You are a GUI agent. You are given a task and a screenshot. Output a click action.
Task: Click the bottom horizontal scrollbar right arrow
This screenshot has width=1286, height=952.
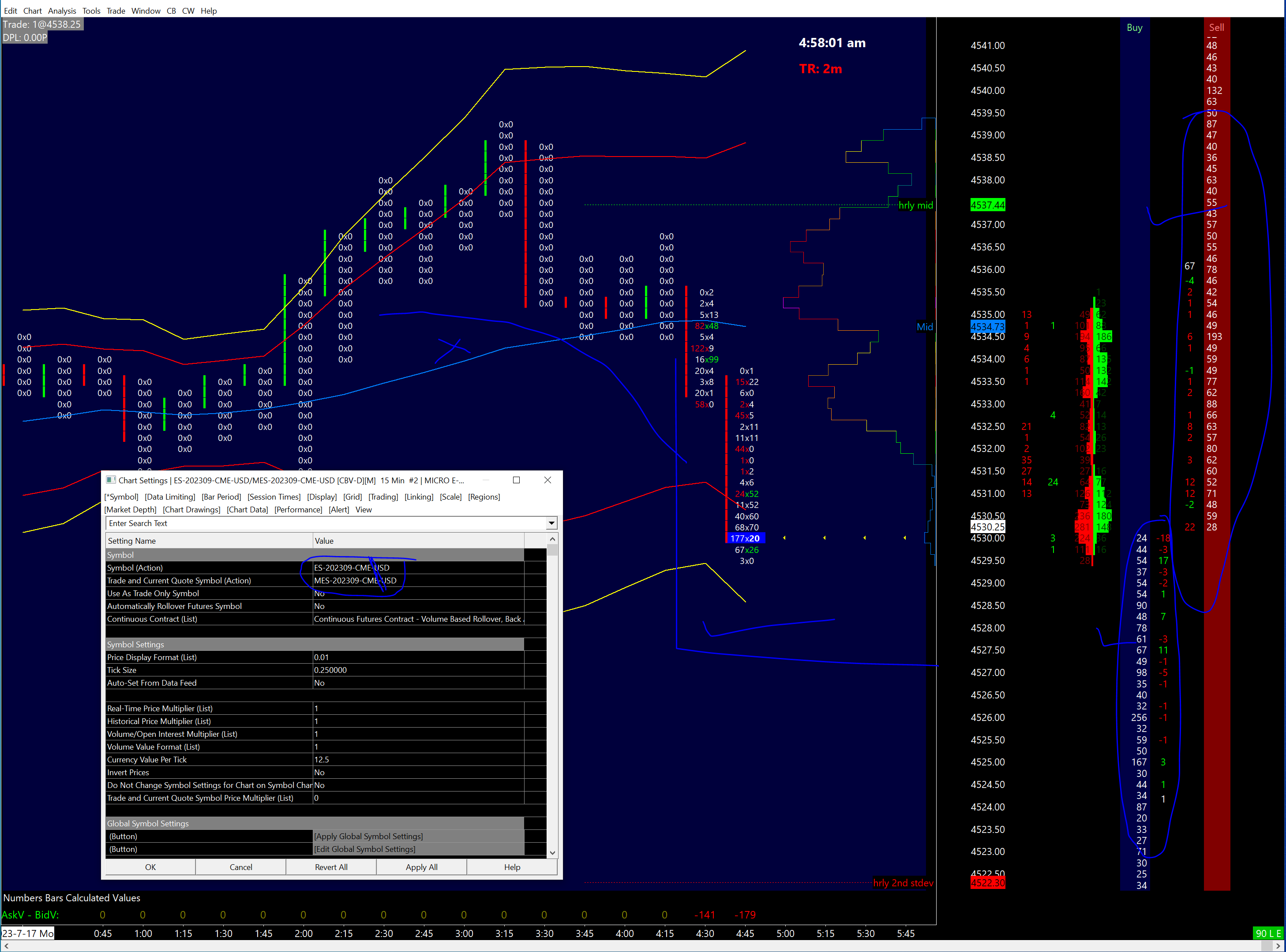click(x=1279, y=946)
